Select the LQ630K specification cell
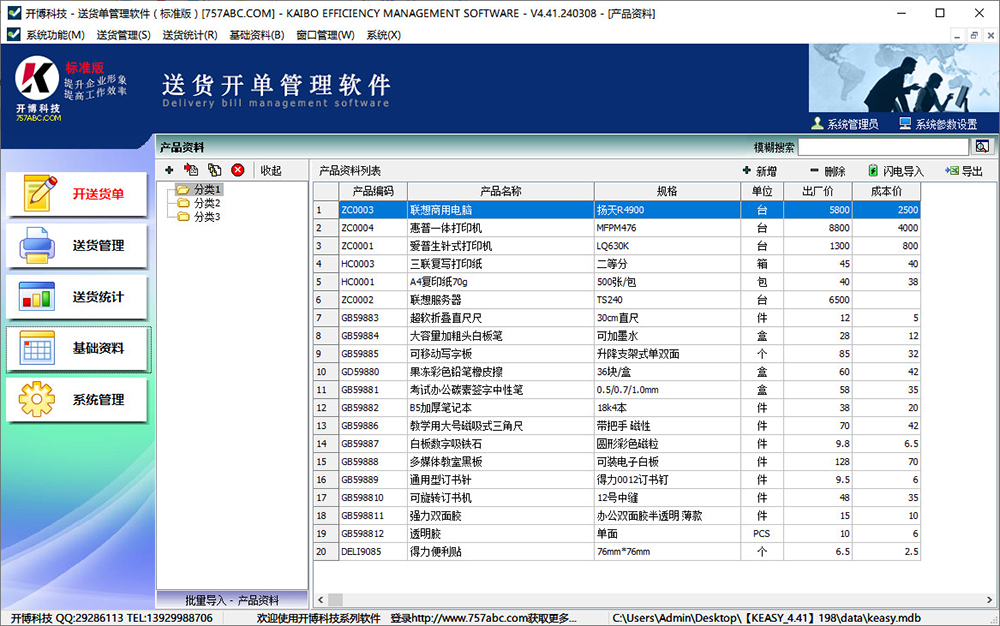This screenshot has width=1000, height=626. coord(667,245)
